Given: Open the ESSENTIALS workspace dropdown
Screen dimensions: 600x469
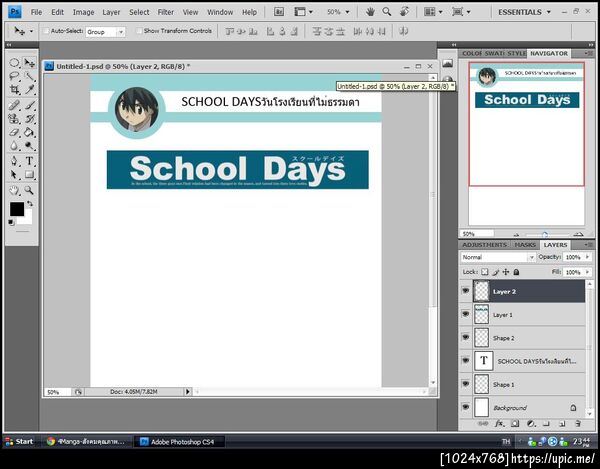Looking at the screenshot, I should click(524, 12).
